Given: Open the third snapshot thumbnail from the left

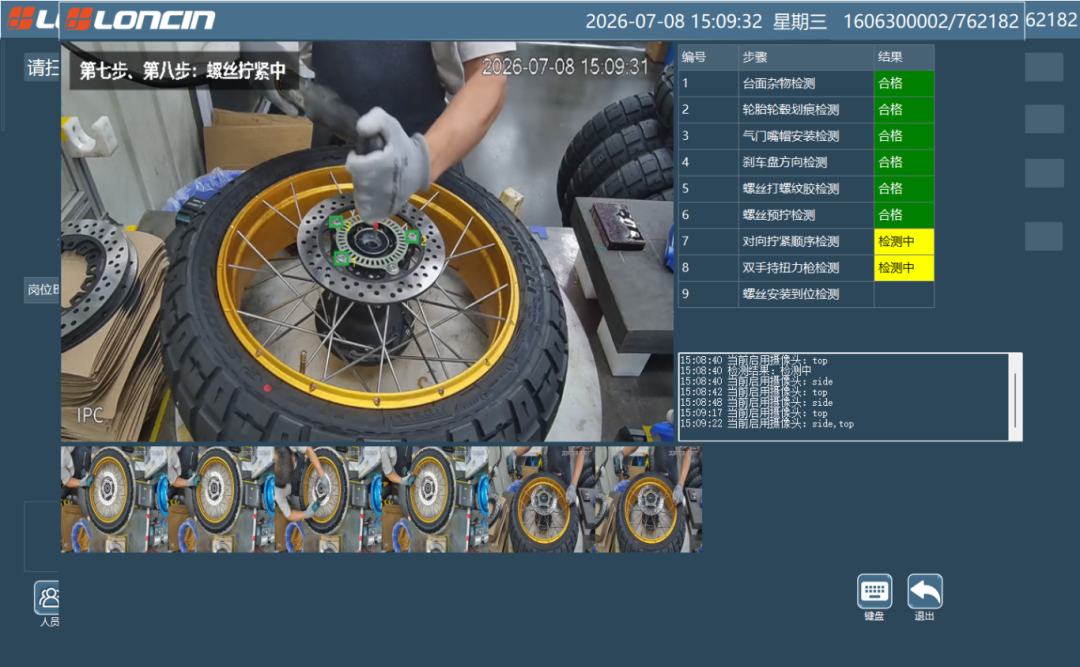Looking at the screenshot, I should (328, 499).
